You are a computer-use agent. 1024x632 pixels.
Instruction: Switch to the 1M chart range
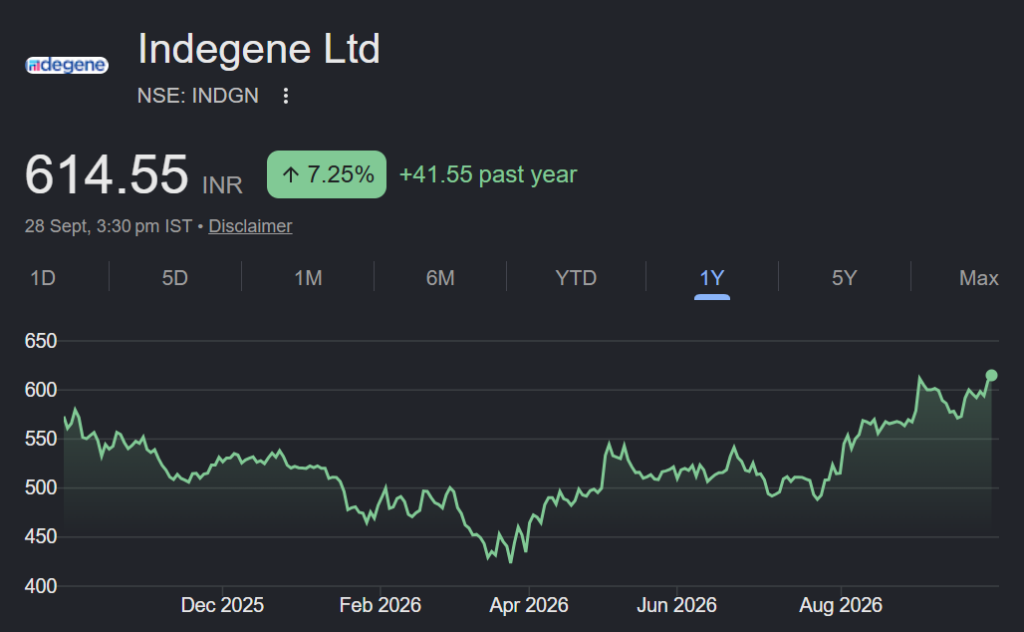308,278
